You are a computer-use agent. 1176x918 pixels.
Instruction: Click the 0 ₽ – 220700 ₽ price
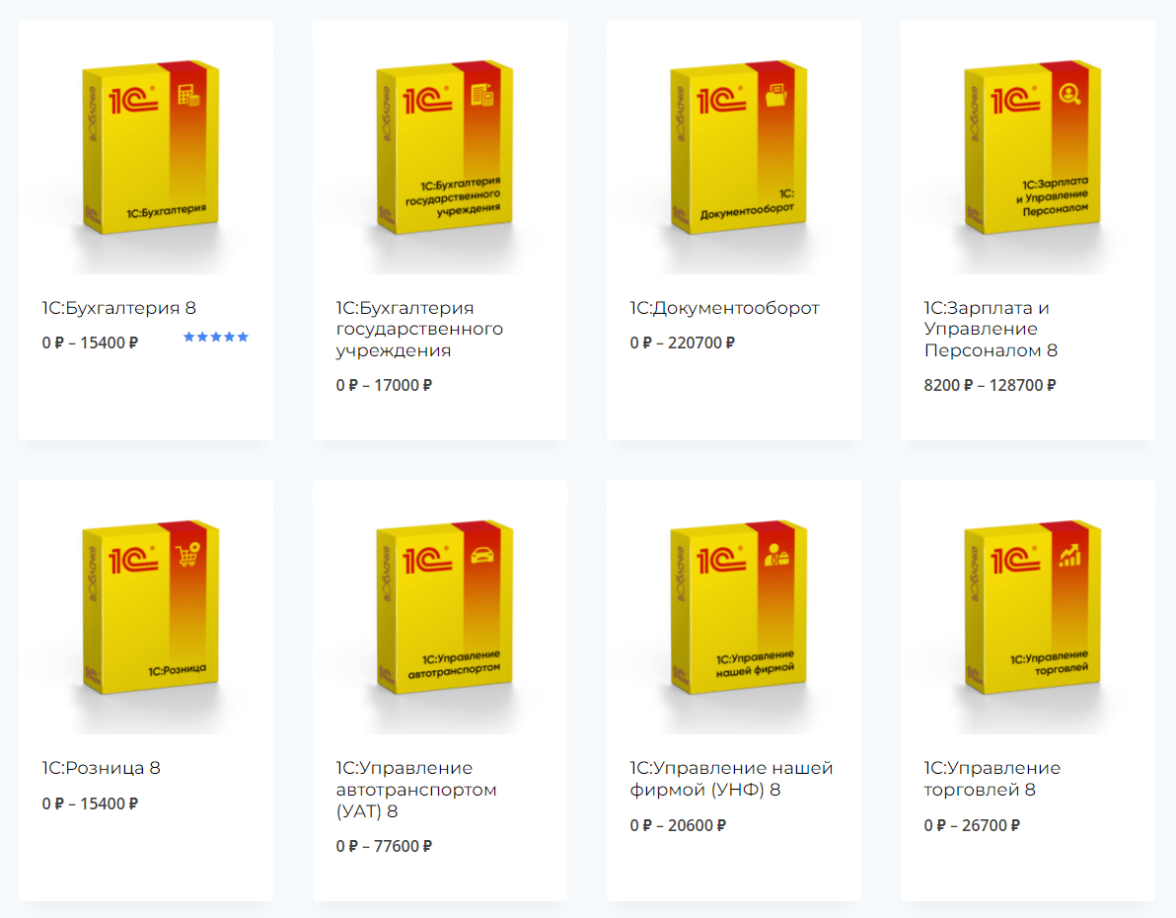point(682,343)
